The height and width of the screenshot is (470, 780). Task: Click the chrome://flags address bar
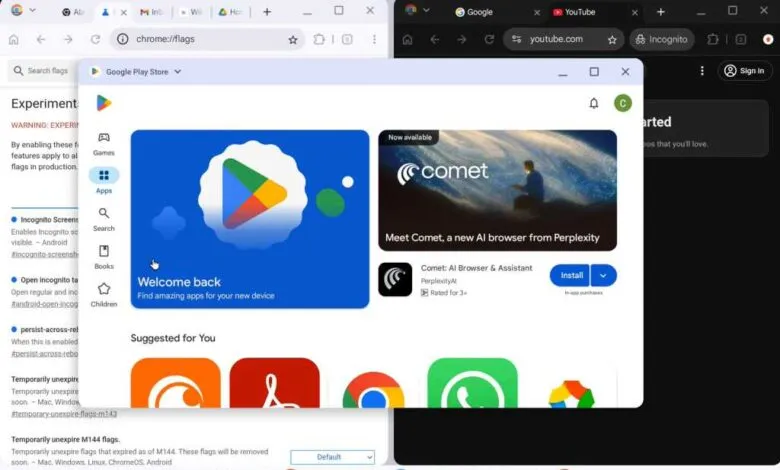coord(209,39)
